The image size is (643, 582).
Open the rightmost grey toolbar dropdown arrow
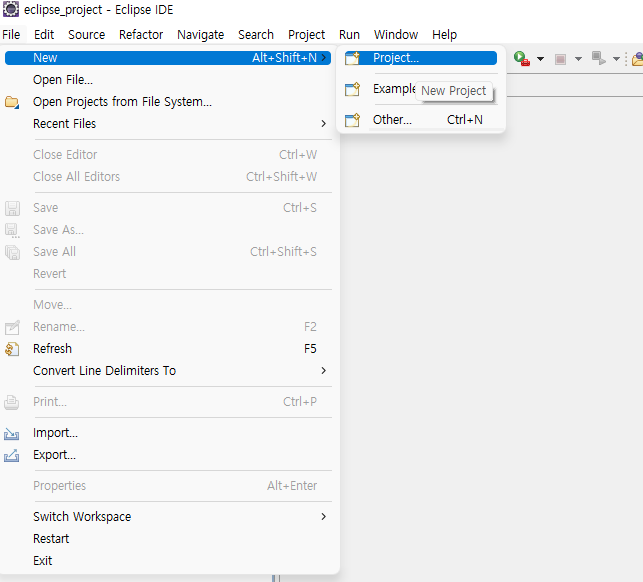616,59
